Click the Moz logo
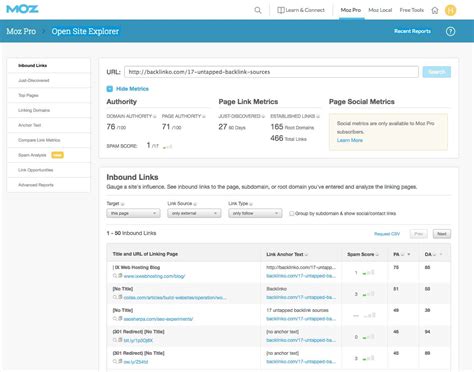Viewport: 474px width, 372px height. click(x=22, y=9)
